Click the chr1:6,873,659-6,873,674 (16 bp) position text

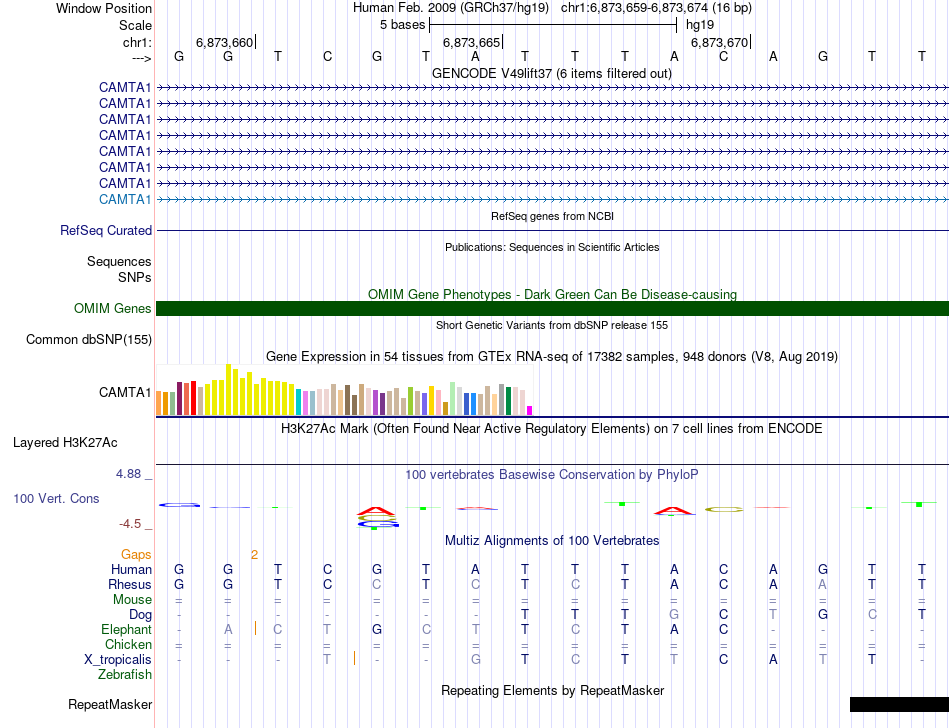pyautogui.click(x=656, y=8)
